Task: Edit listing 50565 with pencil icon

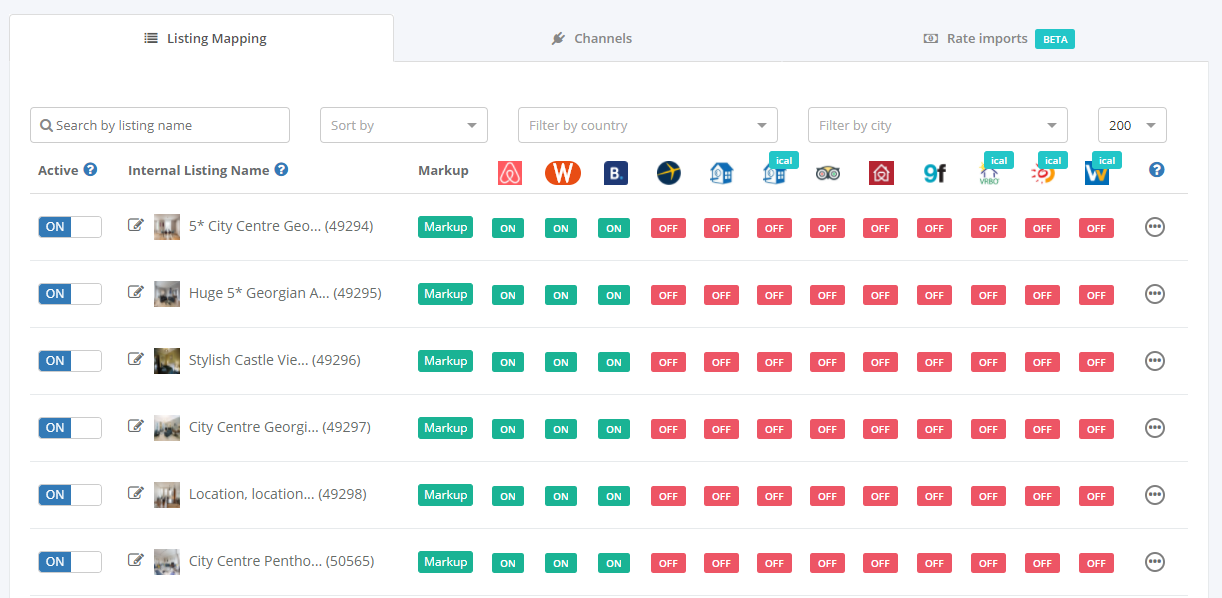Action: coord(136,561)
